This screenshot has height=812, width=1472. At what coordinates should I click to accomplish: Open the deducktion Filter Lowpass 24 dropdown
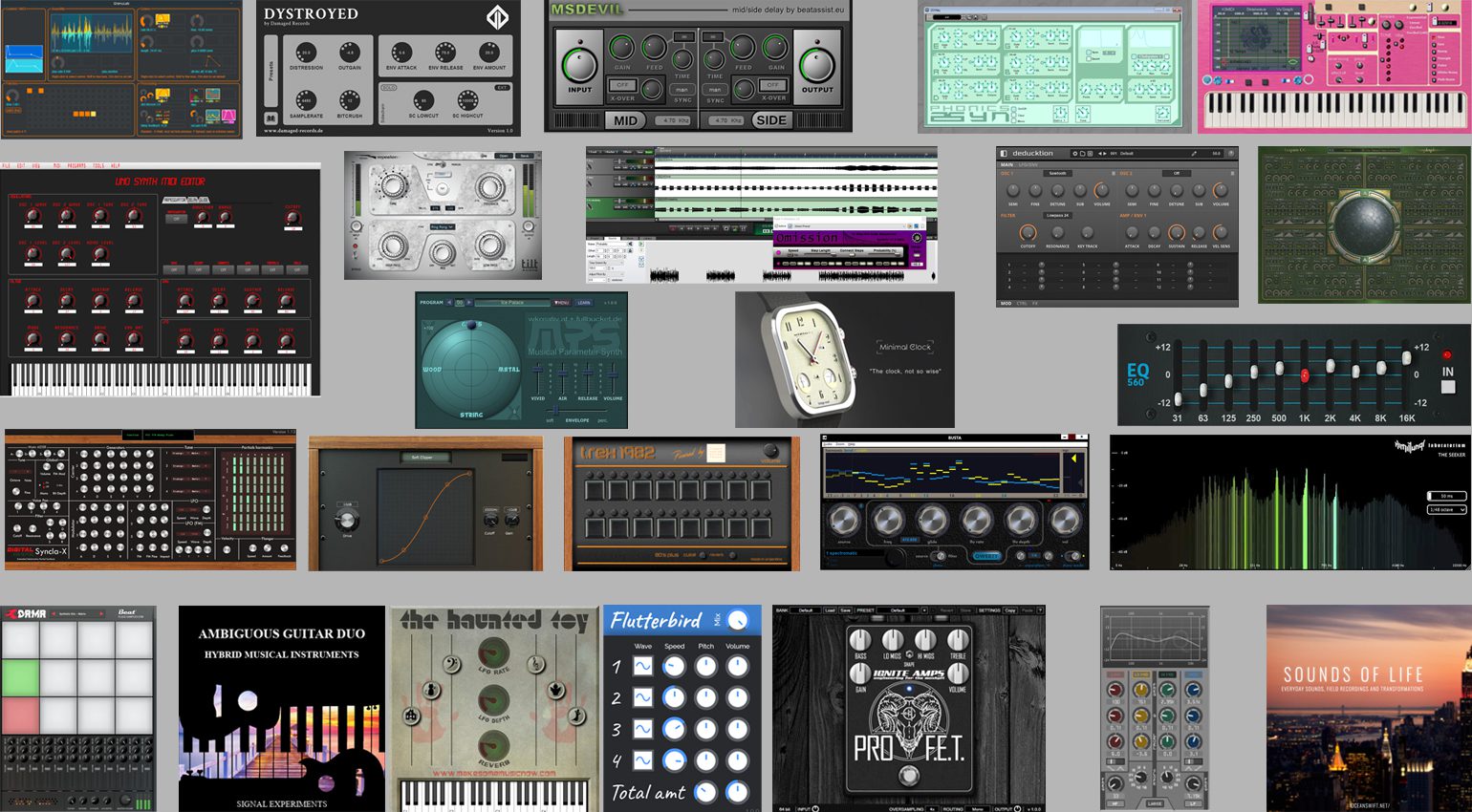pyautogui.click(x=1057, y=216)
